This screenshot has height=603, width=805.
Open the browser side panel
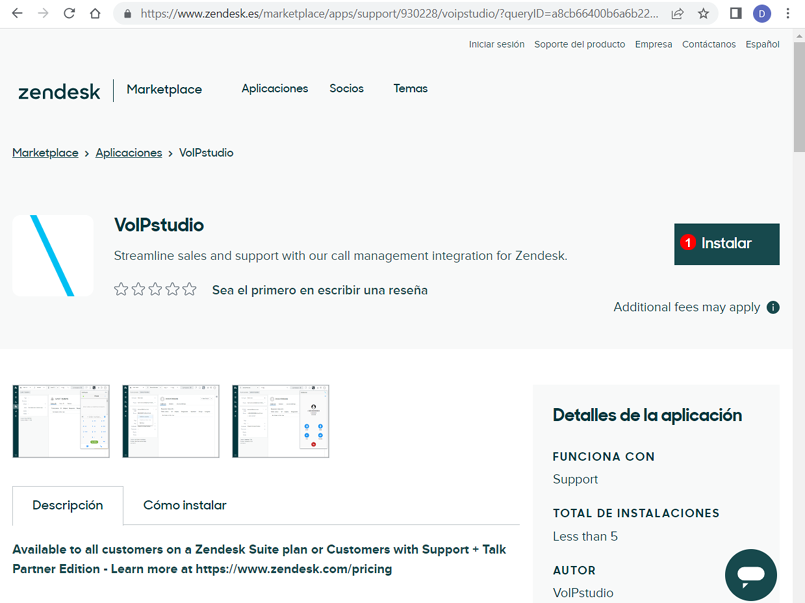pos(736,13)
